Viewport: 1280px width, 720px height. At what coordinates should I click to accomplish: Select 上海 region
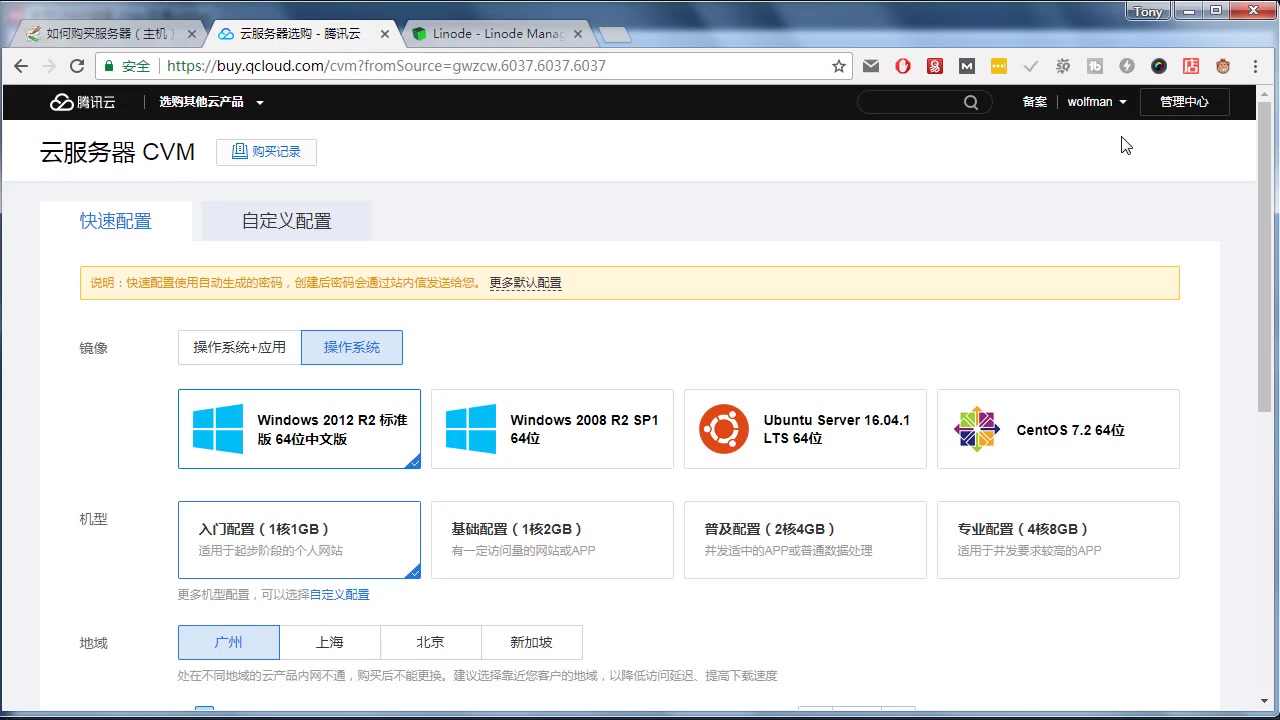(x=330, y=642)
